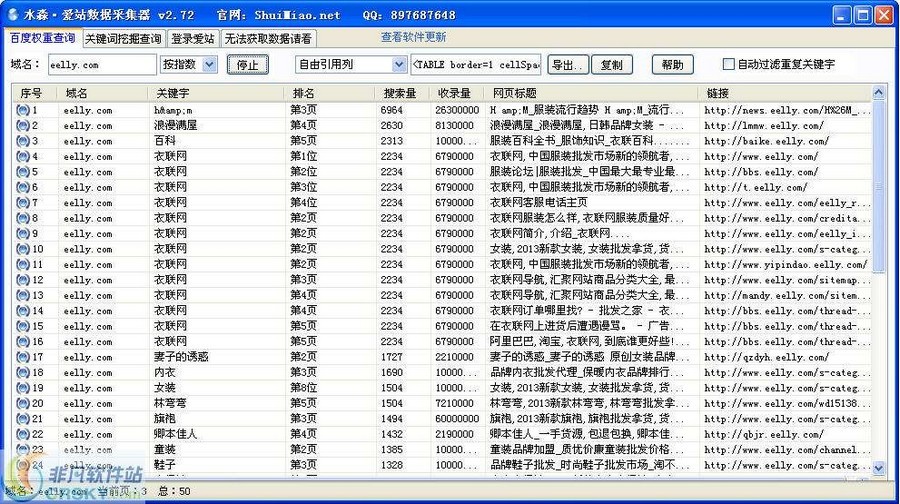Viewport: 900px width, 504px height.
Task: Select keyword 浪漫满屋 cell
Action: click(x=176, y=126)
